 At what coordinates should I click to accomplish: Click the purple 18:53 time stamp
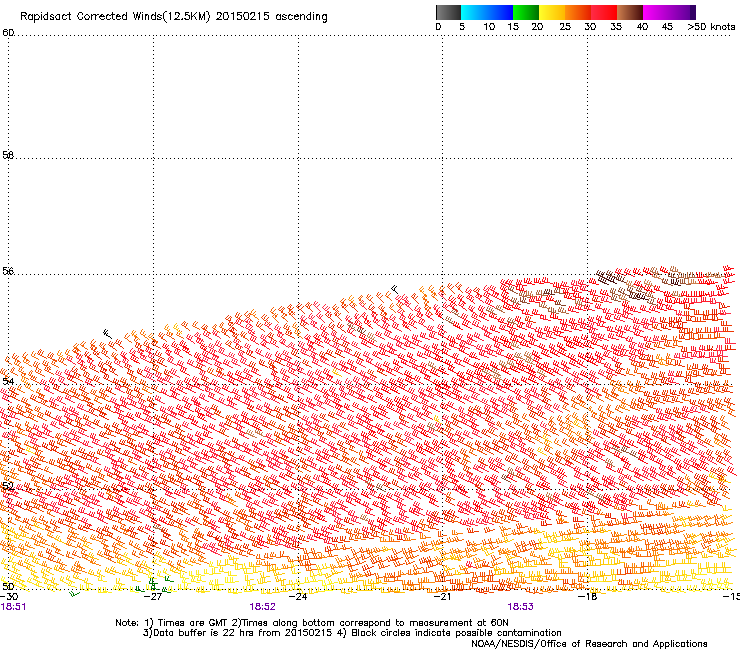pos(521,607)
